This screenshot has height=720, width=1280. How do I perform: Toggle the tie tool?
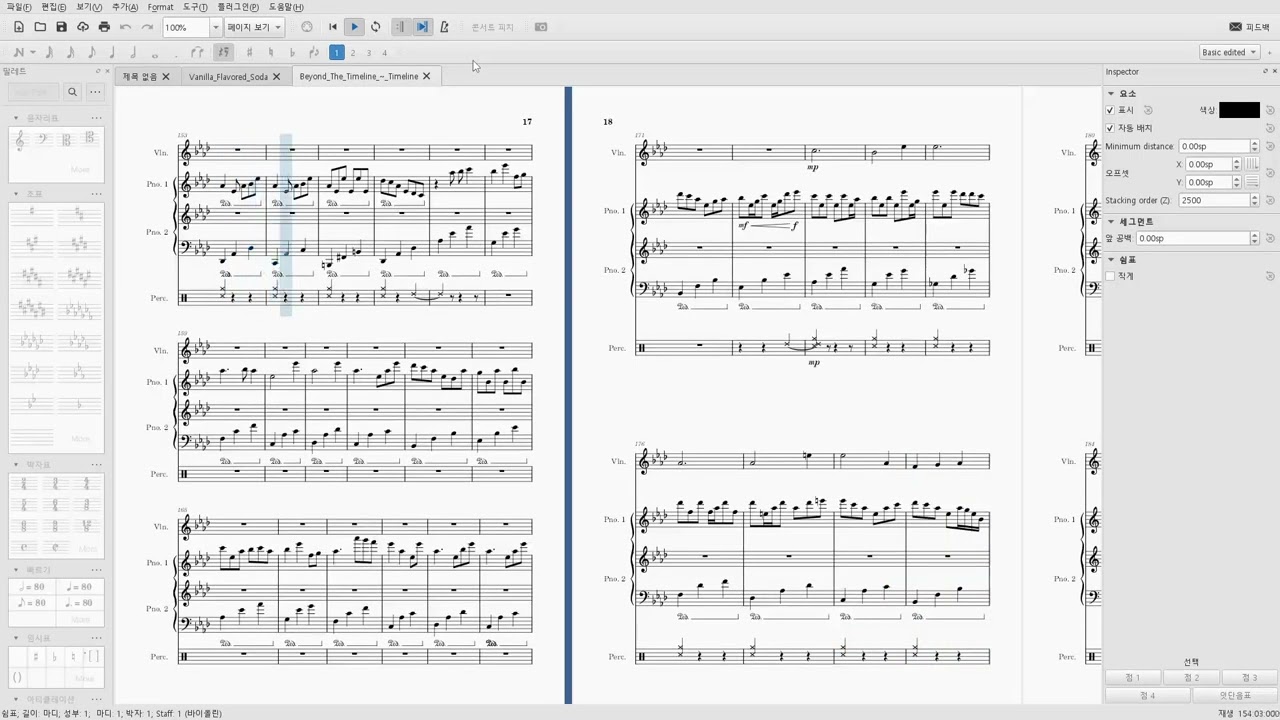(x=197, y=52)
